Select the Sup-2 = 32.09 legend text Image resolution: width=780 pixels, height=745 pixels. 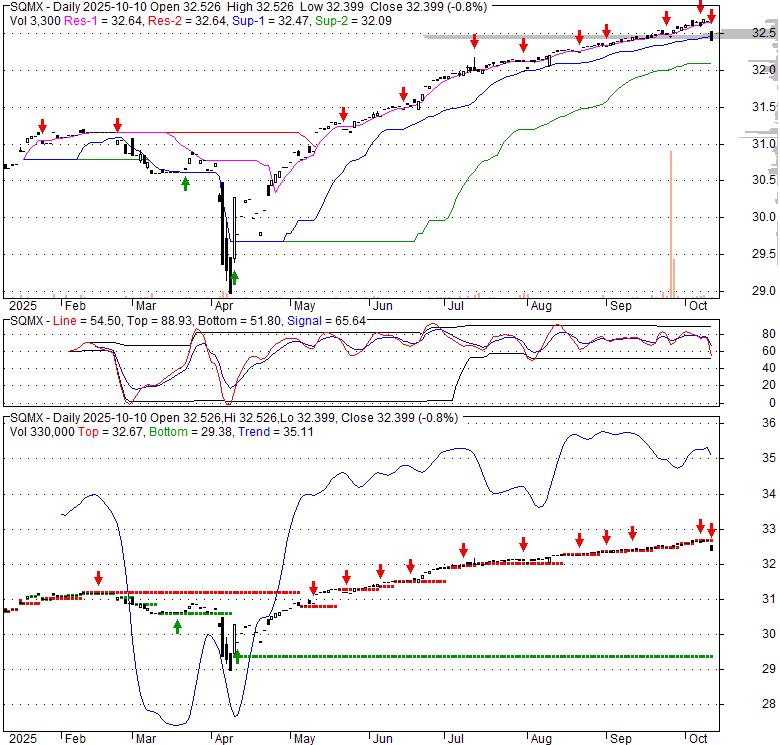353,21
